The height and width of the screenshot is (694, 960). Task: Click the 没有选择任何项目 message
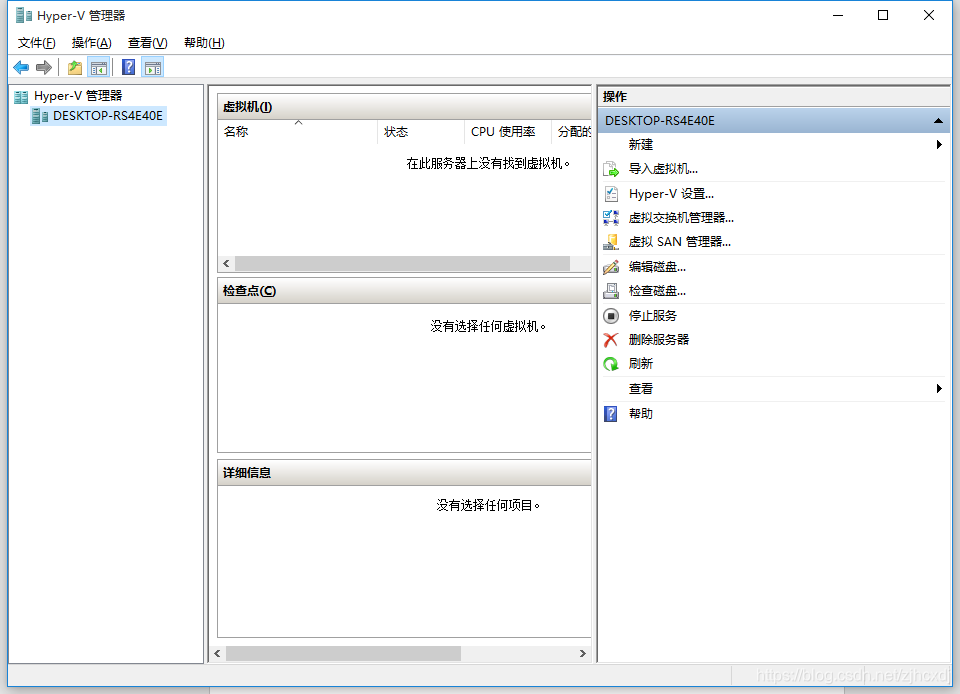[488, 505]
